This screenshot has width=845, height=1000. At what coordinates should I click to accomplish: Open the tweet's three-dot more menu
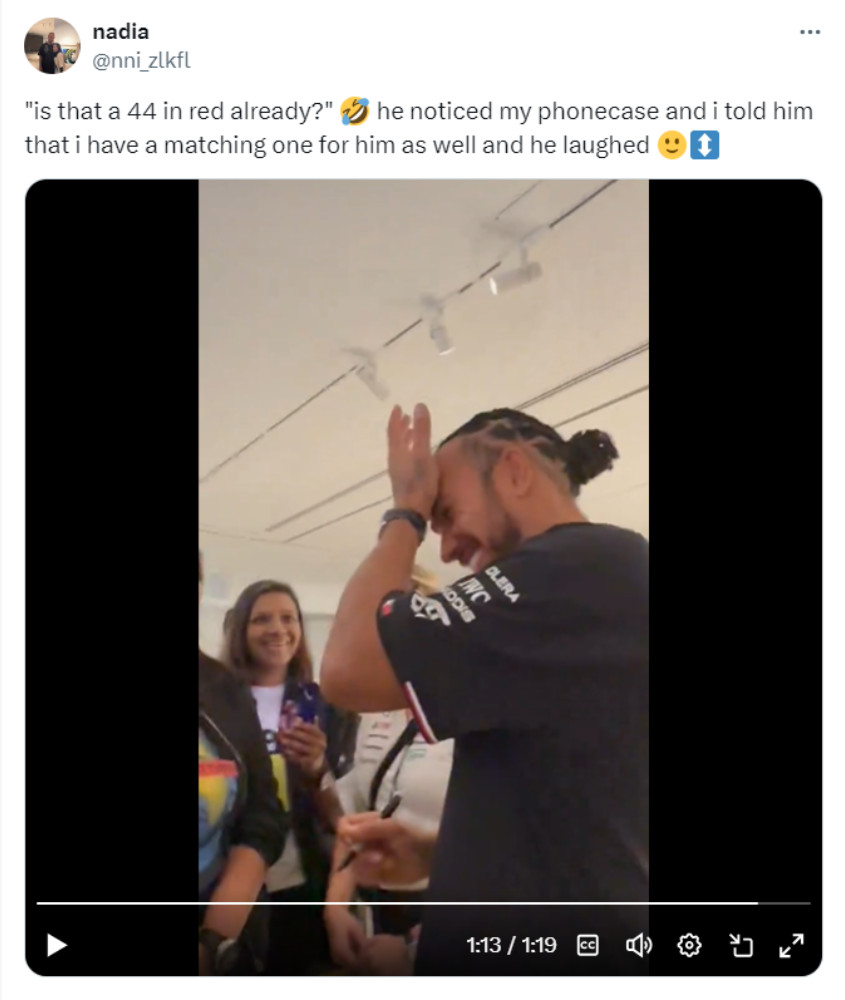tap(810, 32)
